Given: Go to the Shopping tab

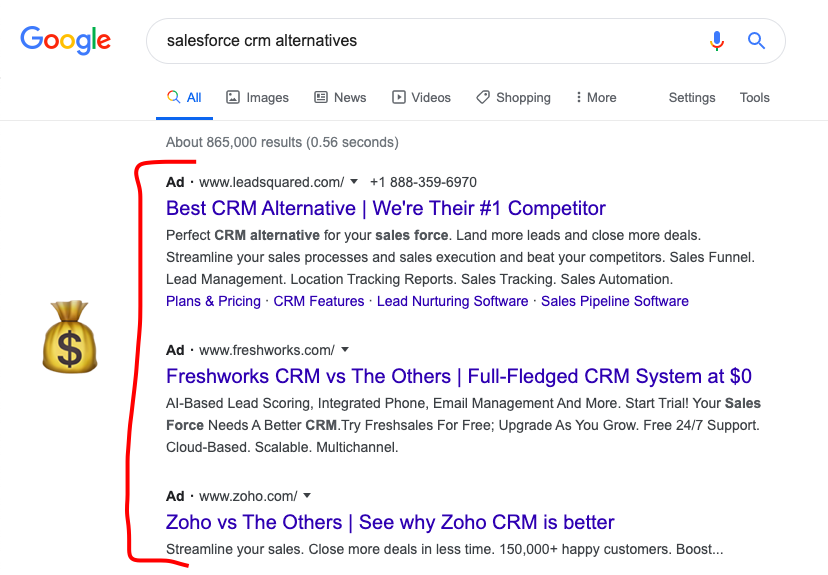Looking at the screenshot, I should 513,98.
